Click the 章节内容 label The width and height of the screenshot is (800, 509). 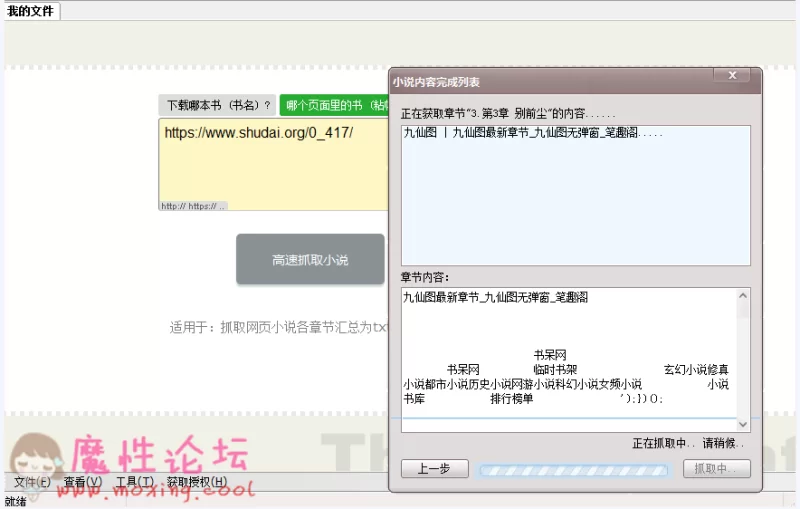tap(424, 277)
